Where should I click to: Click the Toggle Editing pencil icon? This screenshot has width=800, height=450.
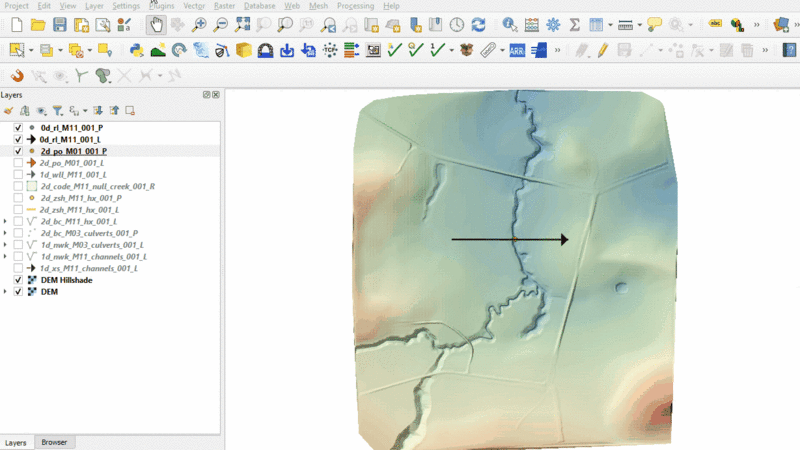click(602, 49)
